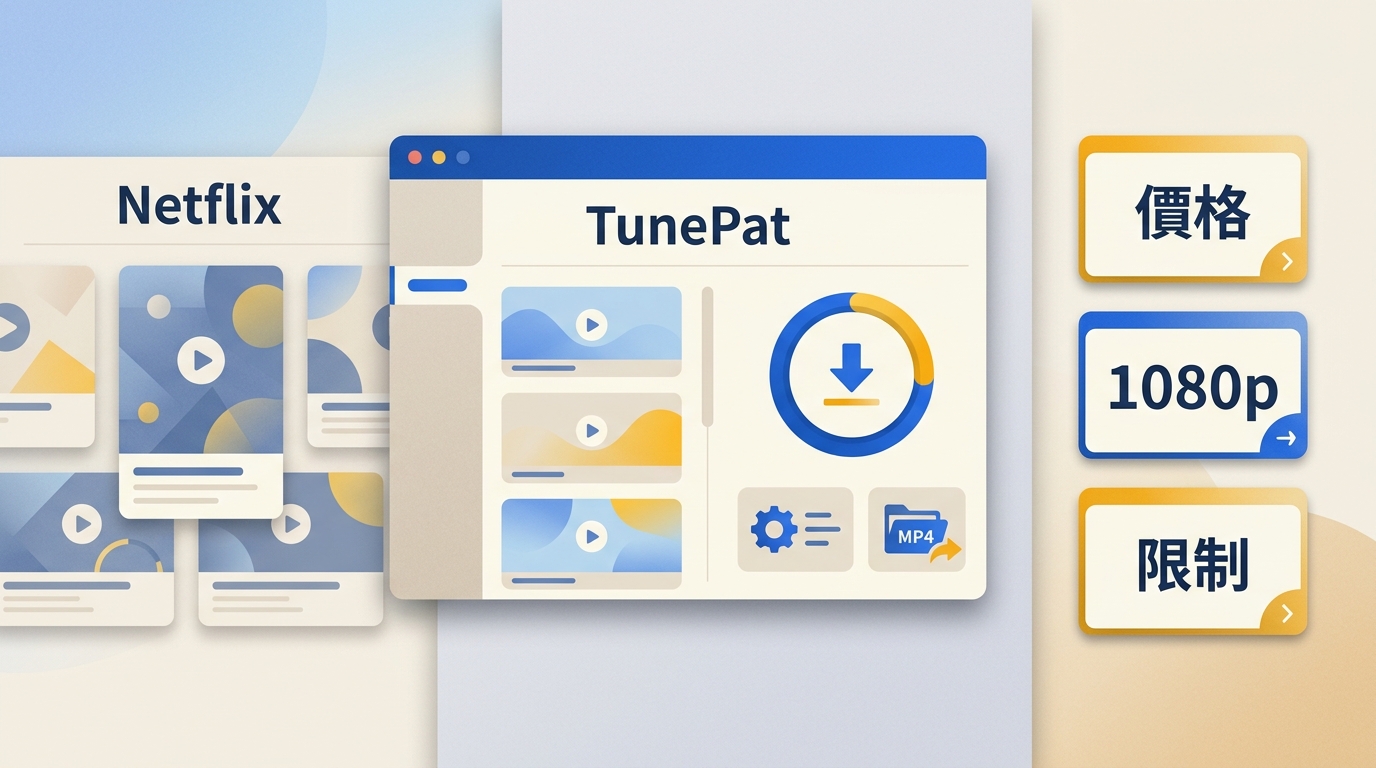Open the 1080p card
Screen dimensions: 1376x768
click(1192, 385)
